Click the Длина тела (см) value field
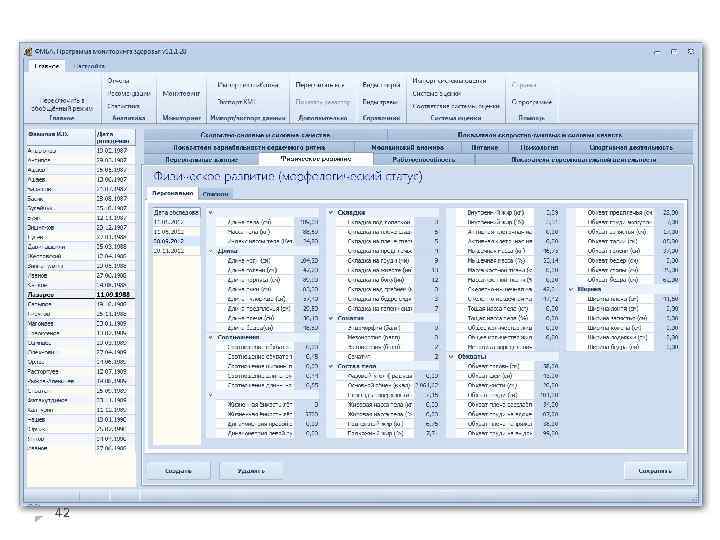 coord(307,222)
